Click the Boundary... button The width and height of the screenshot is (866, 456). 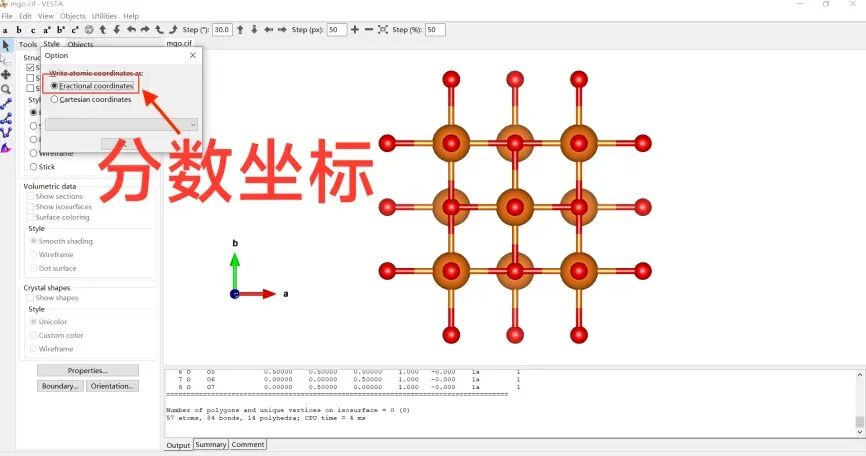[60, 386]
